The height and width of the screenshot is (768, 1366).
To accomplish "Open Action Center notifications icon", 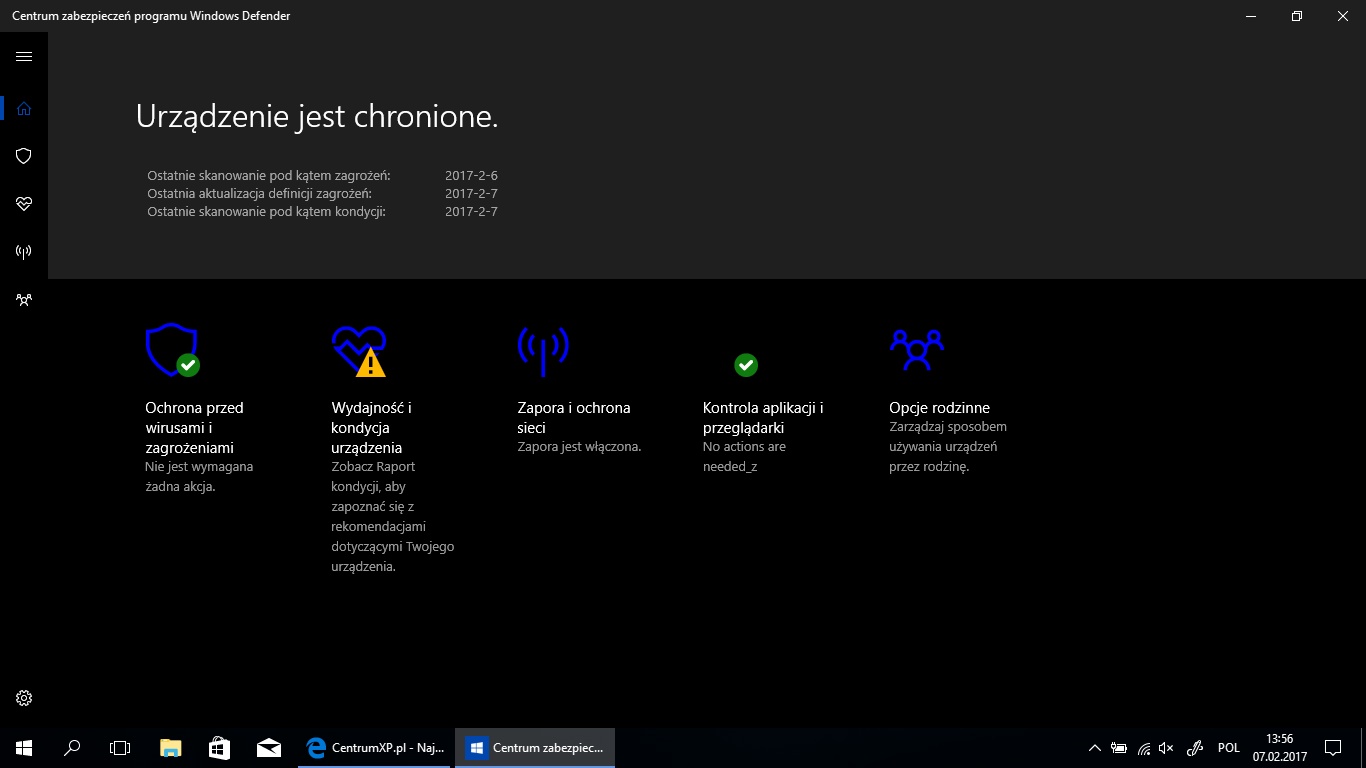I will 1333,748.
